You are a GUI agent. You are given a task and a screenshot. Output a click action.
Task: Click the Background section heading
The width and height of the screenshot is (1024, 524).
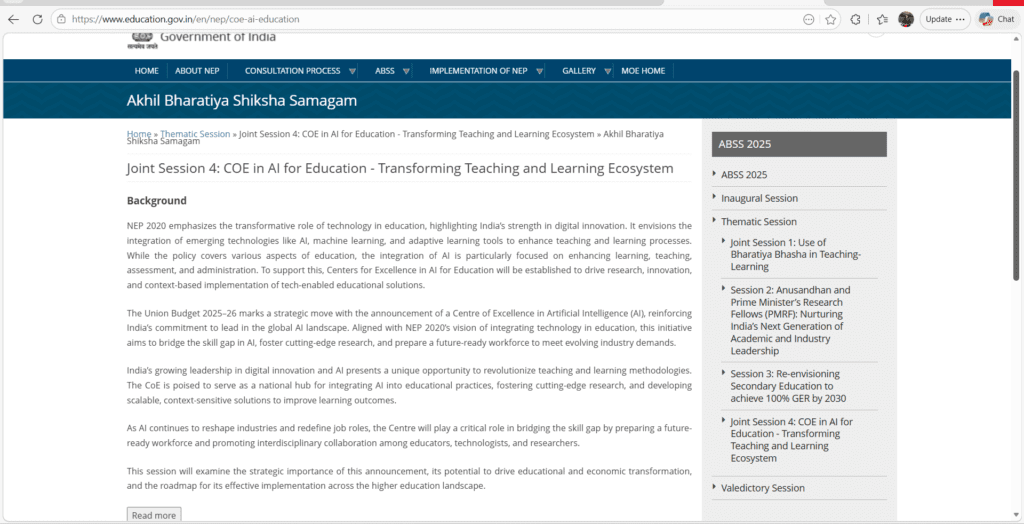[157, 201]
